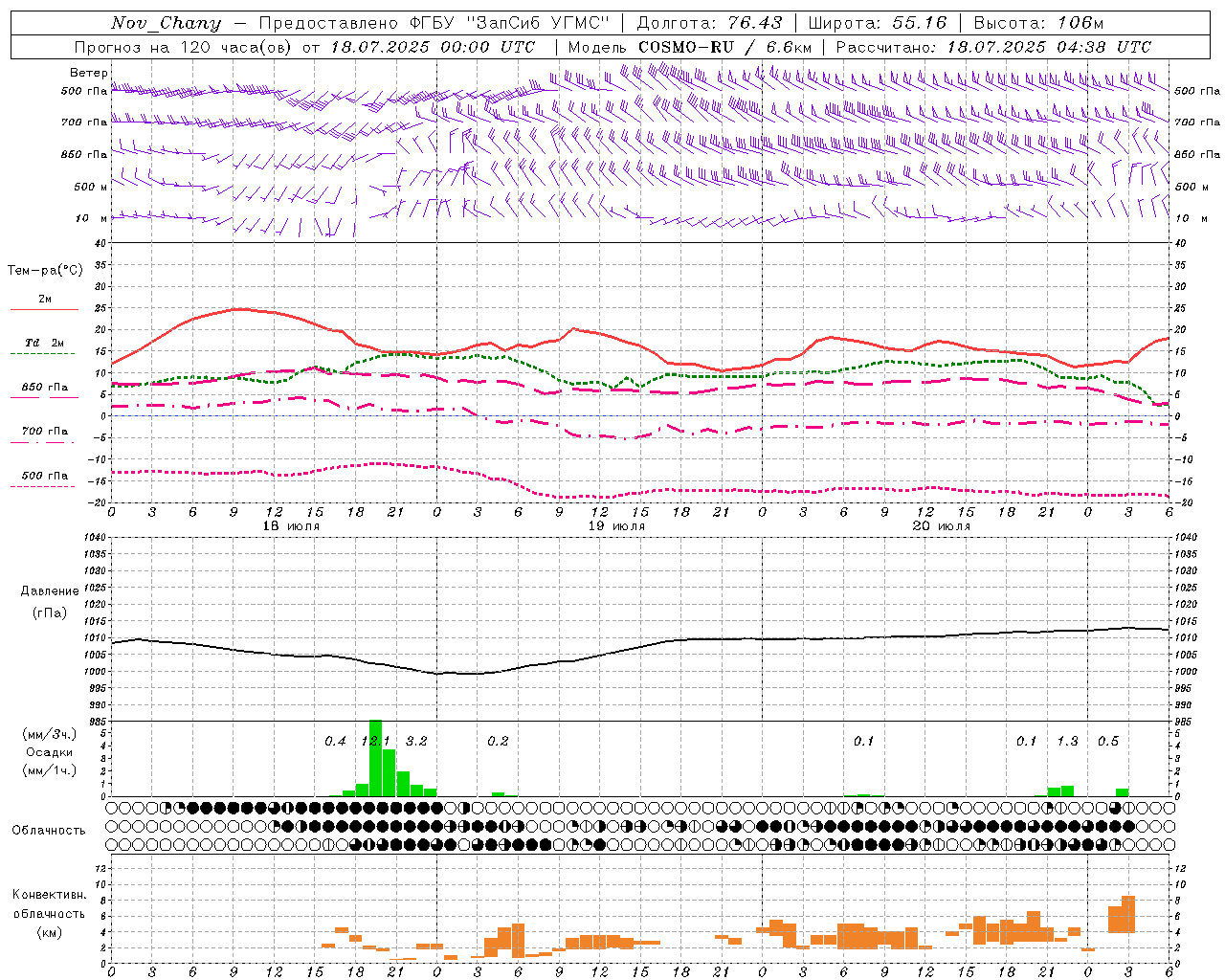The height and width of the screenshot is (980, 1225).
Task: Click the 'Осадки' panel label
Action: coord(50,752)
